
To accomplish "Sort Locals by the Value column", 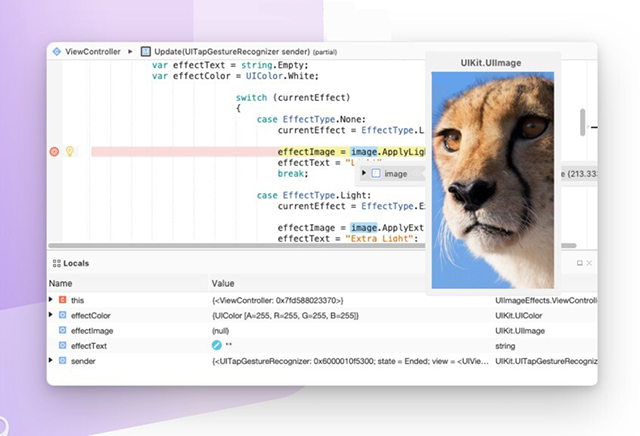I will pos(223,283).
